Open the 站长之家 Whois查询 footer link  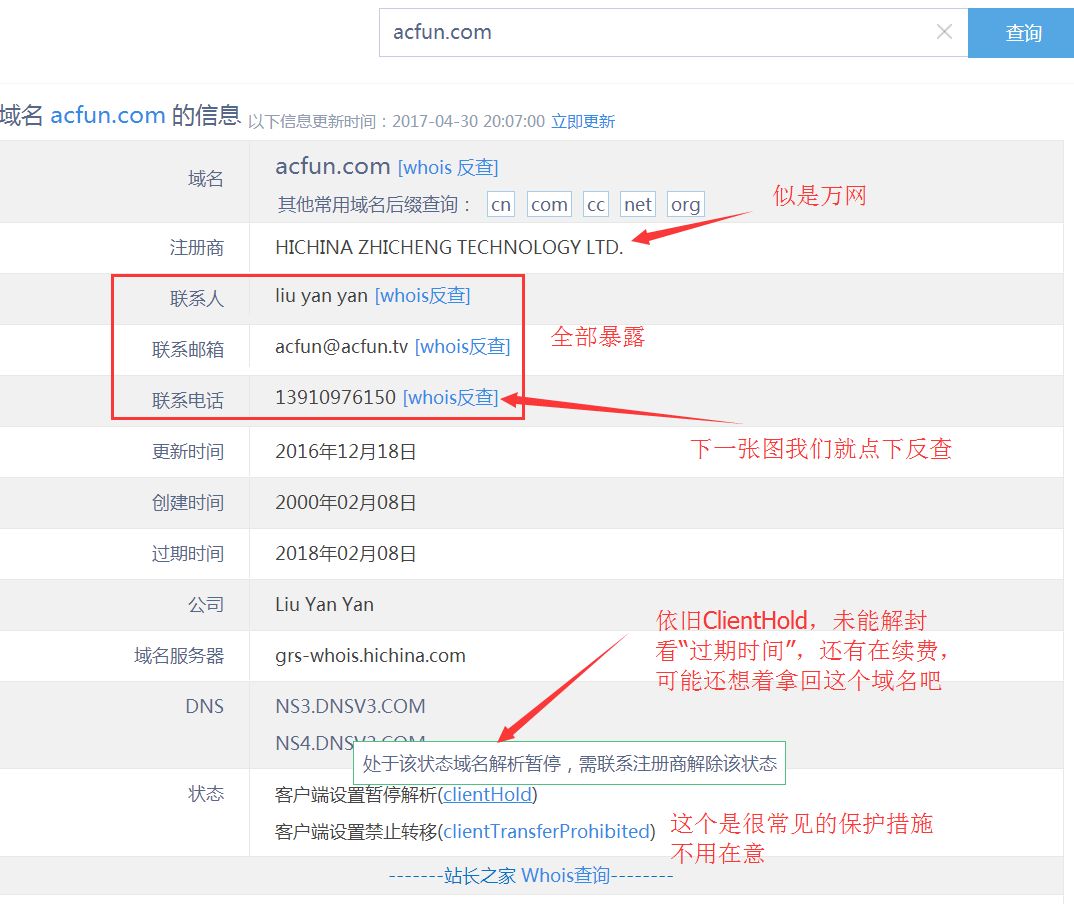click(x=531, y=875)
